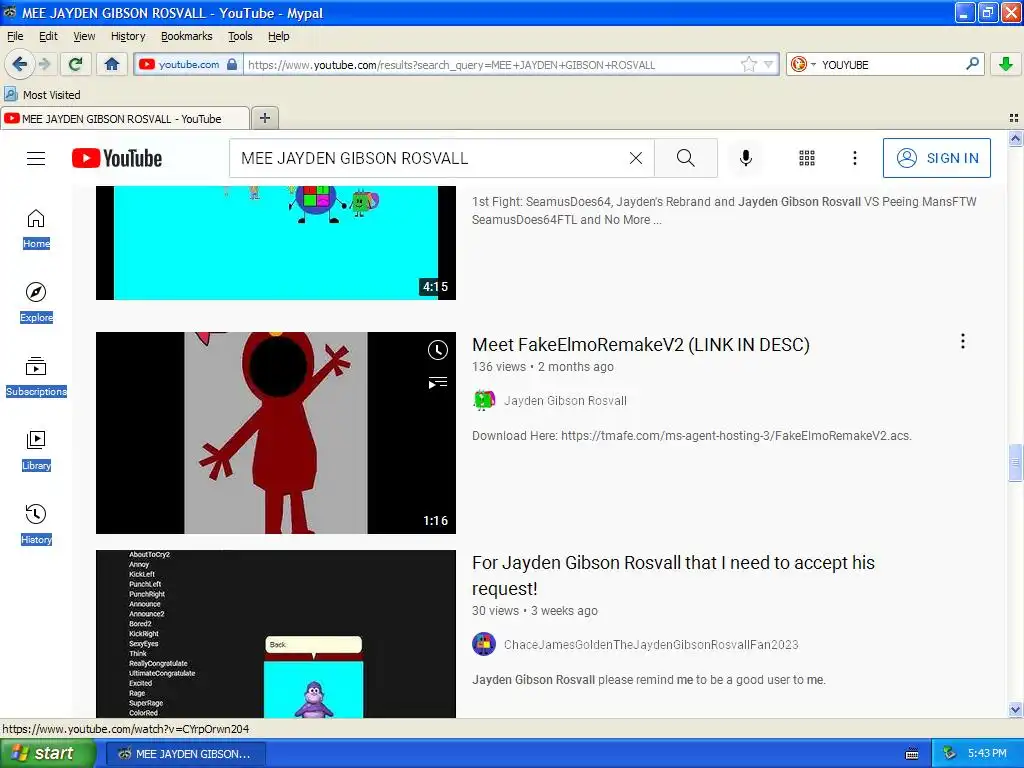Open YouTube settings three-dot menu

click(x=855, y=158)
